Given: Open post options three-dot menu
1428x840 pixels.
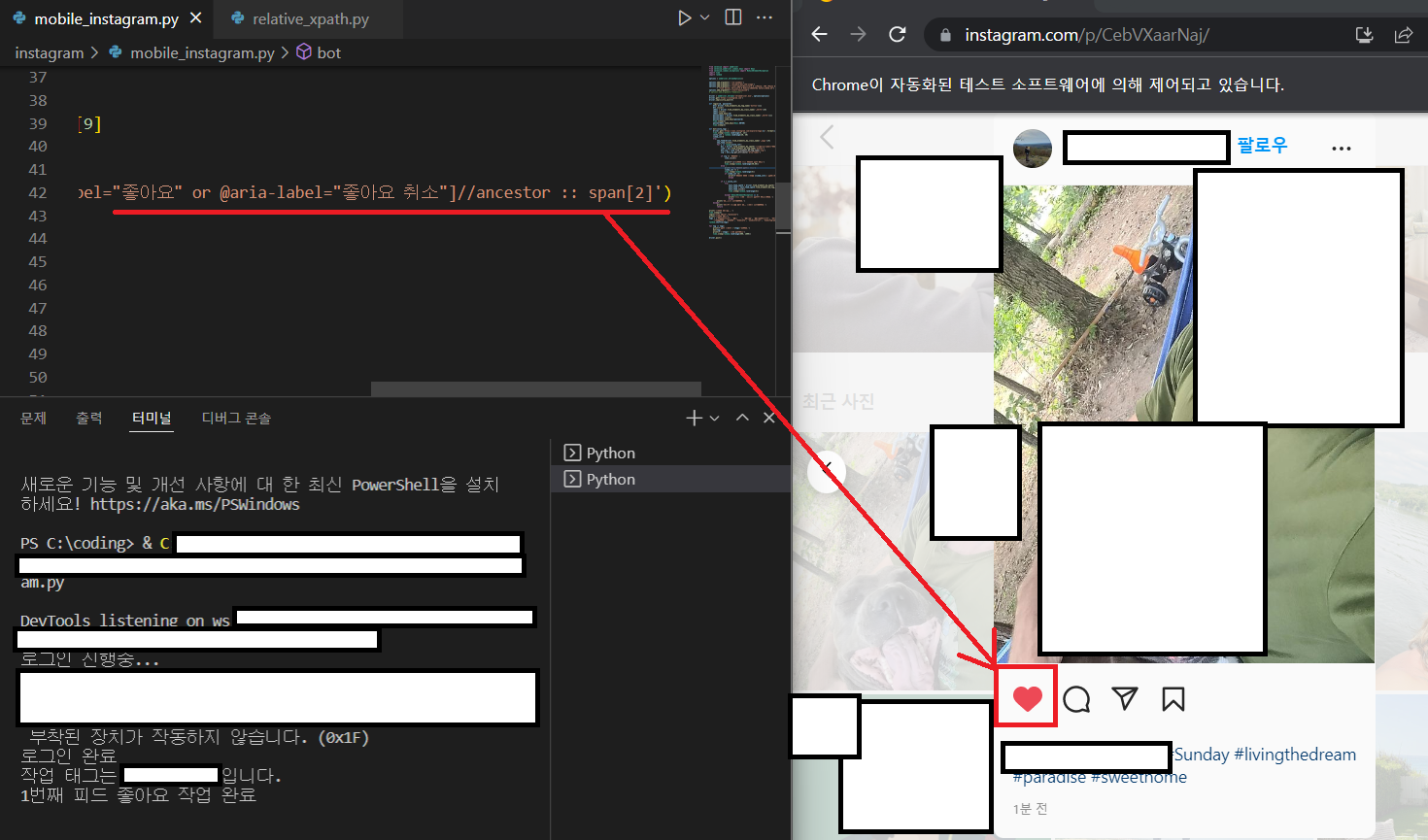Looking at the screenshot, I should point(1342,149).
